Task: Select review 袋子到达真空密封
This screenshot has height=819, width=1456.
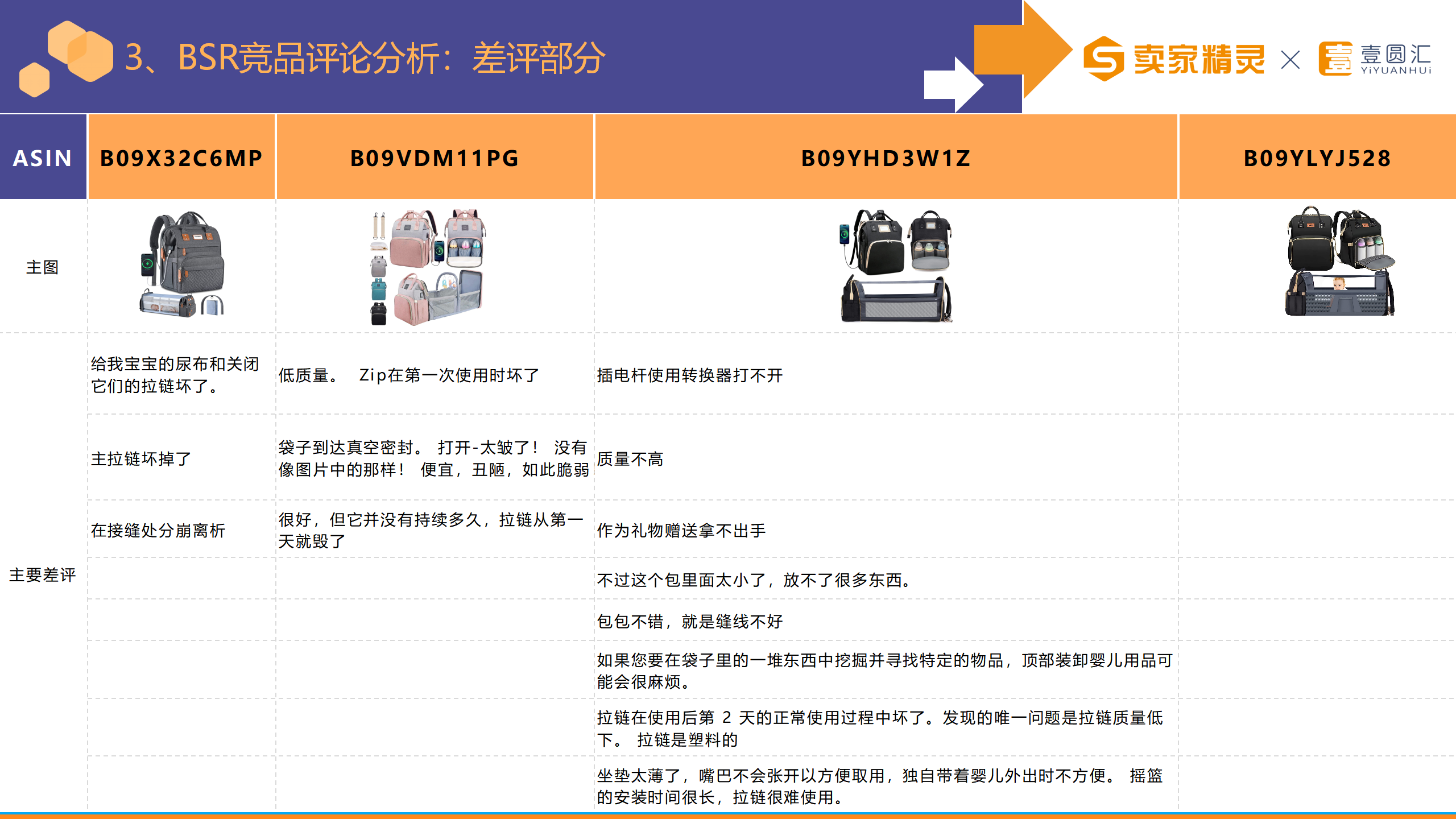Action: [436, 458]
